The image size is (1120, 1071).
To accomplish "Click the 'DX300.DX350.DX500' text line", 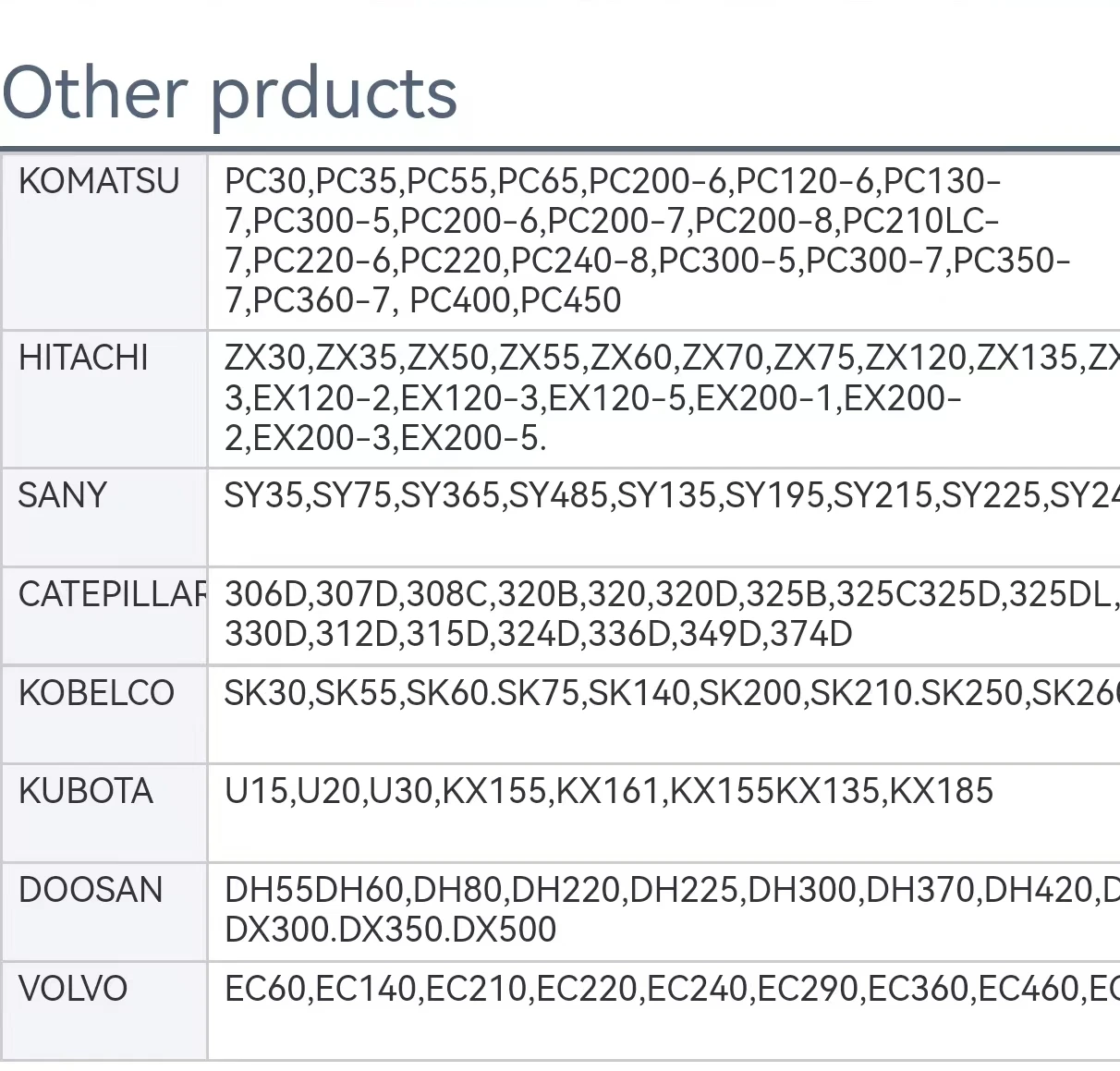I will pyautogui.click(x=390, y=930).
